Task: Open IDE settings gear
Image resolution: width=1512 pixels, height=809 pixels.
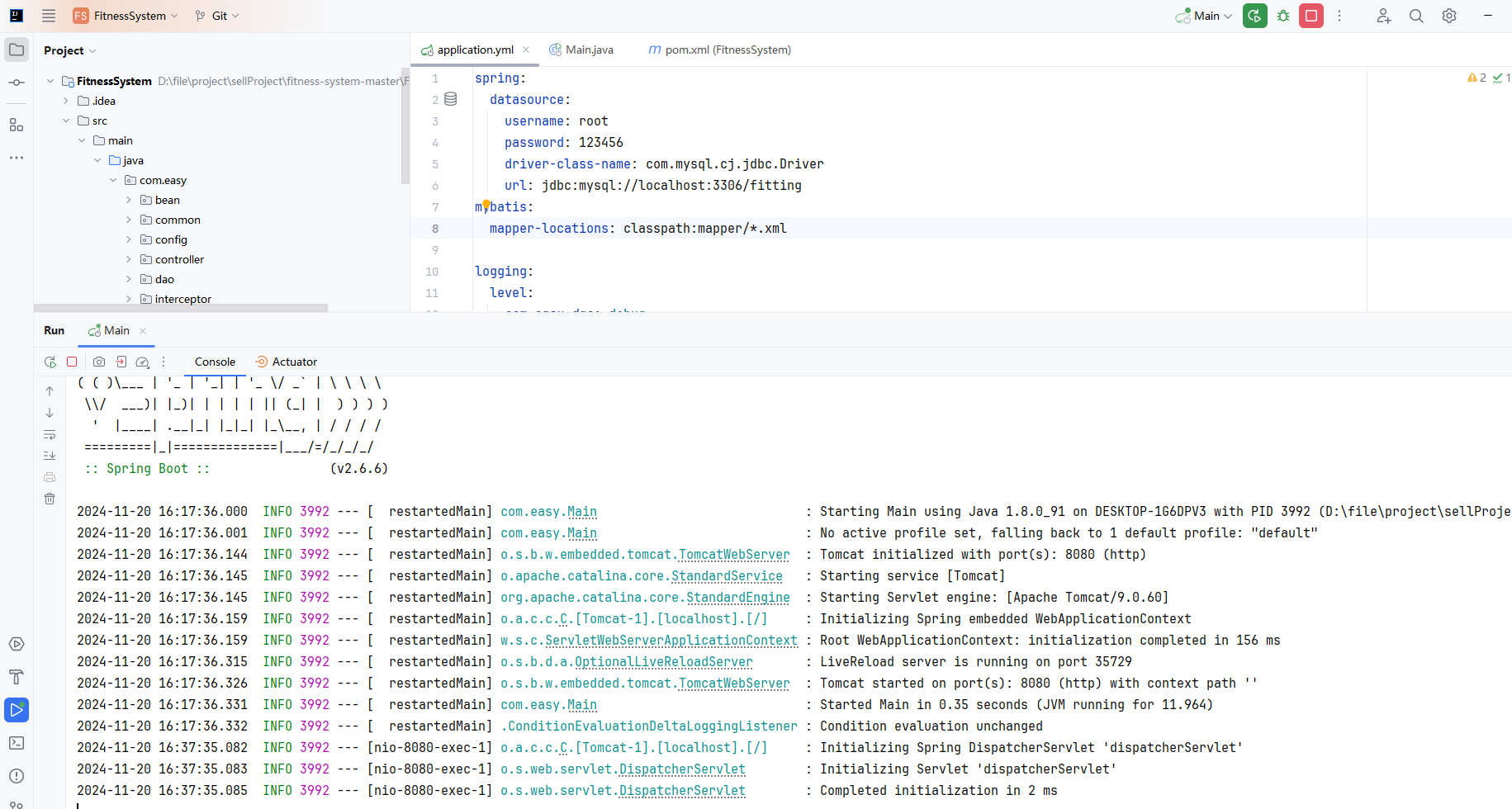Action: (x=1449, y=16)
